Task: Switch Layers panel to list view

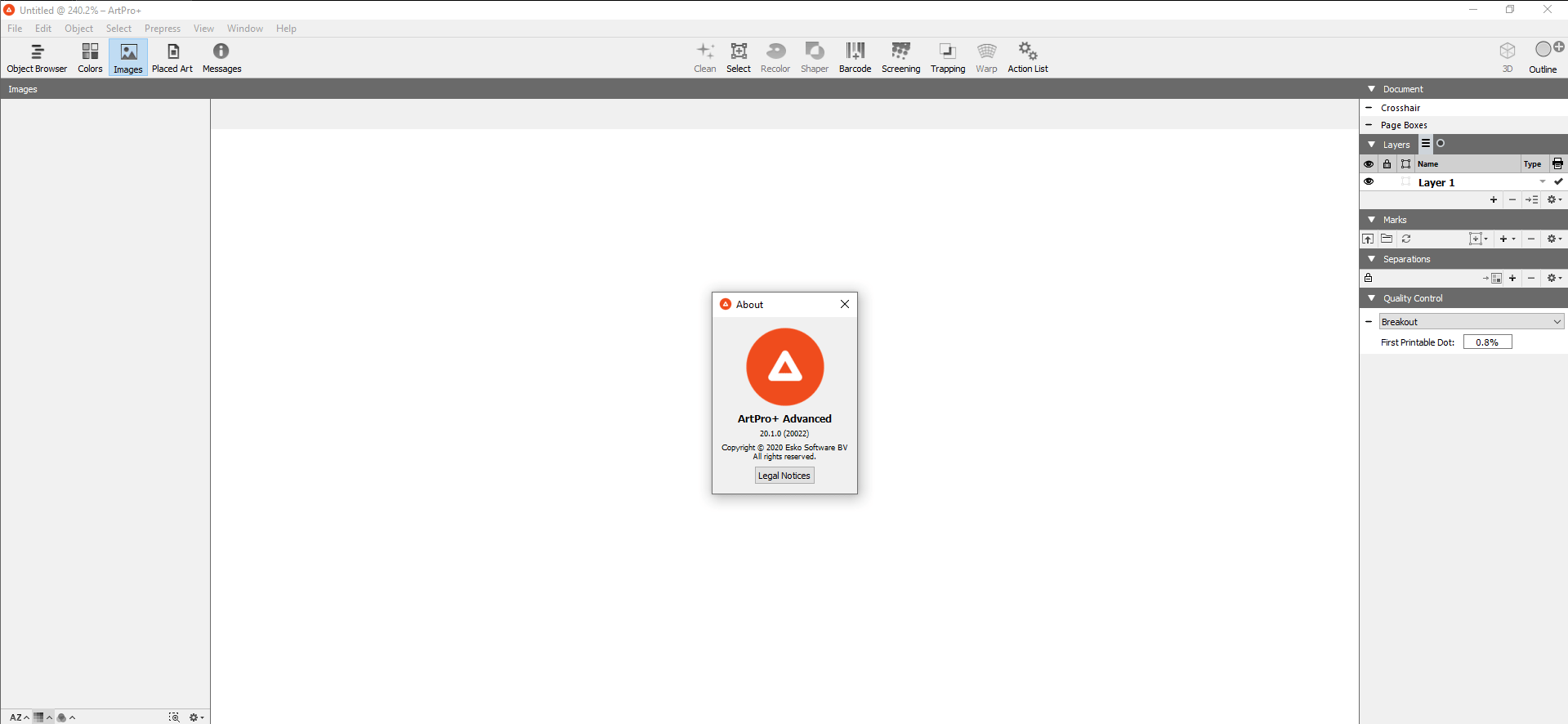Action: [x=1426, y=144]
